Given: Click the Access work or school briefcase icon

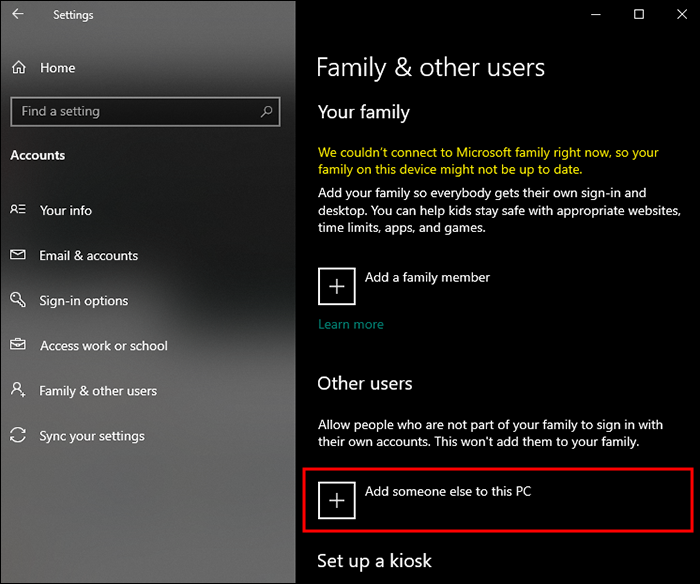Looking at the screenshot, I should click(x=18, y=345).
